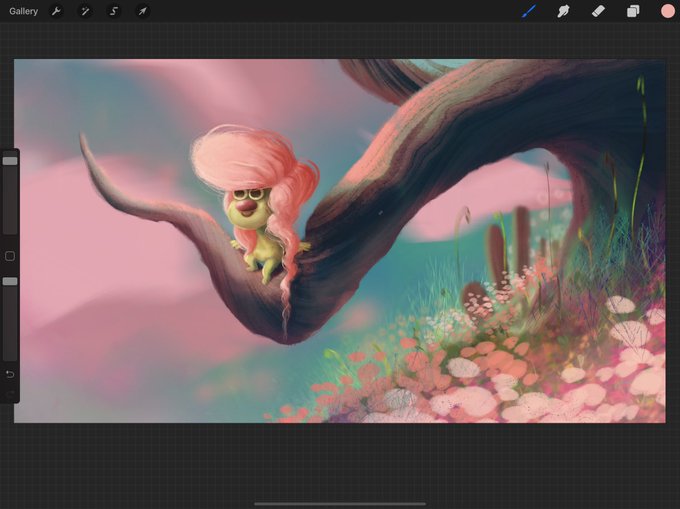Open the active color picker
The image size is (680, 509).
point(668,11)
